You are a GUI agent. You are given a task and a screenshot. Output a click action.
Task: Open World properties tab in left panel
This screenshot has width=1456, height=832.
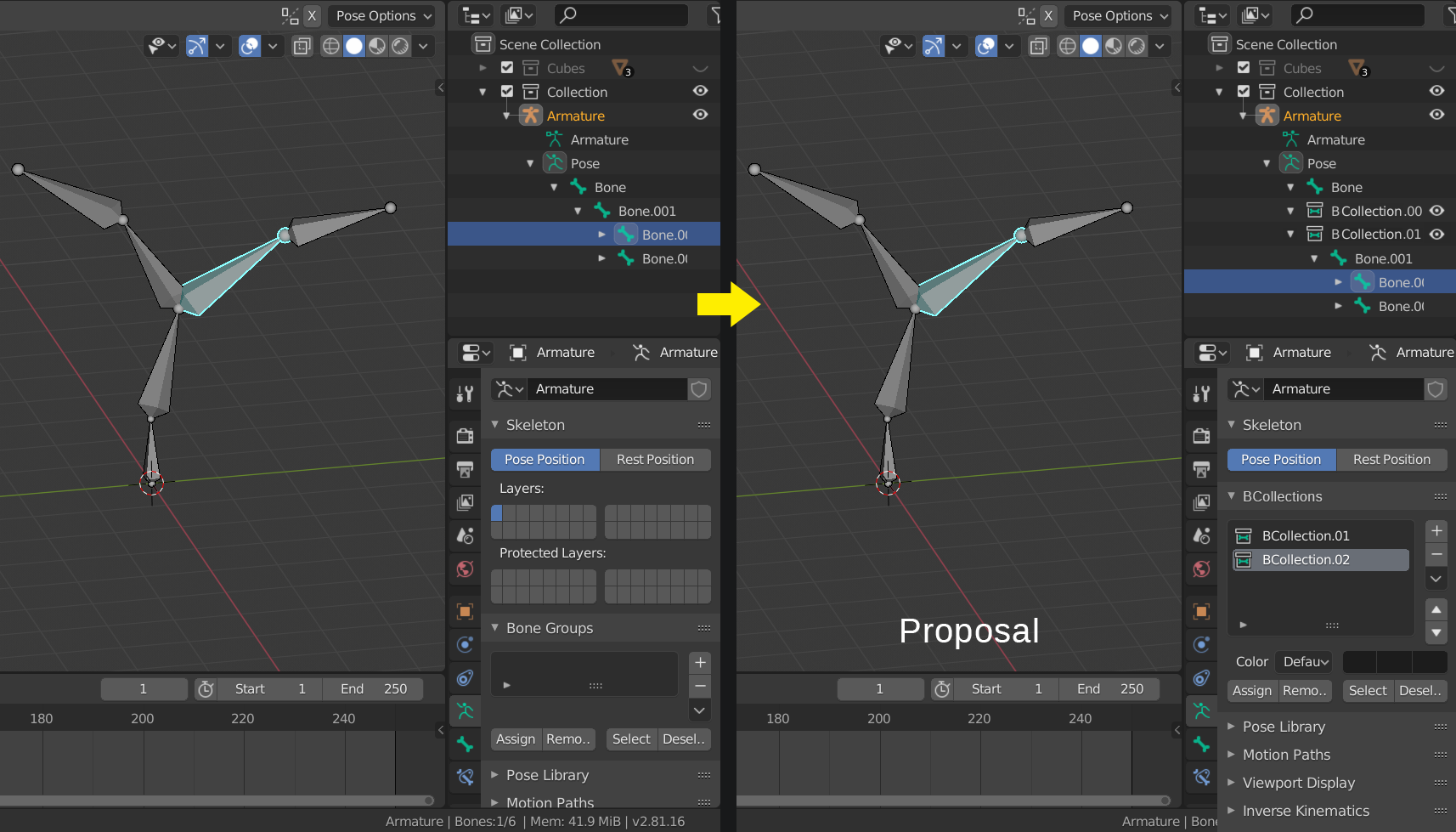pyautogui.click(x=465, y=569)
